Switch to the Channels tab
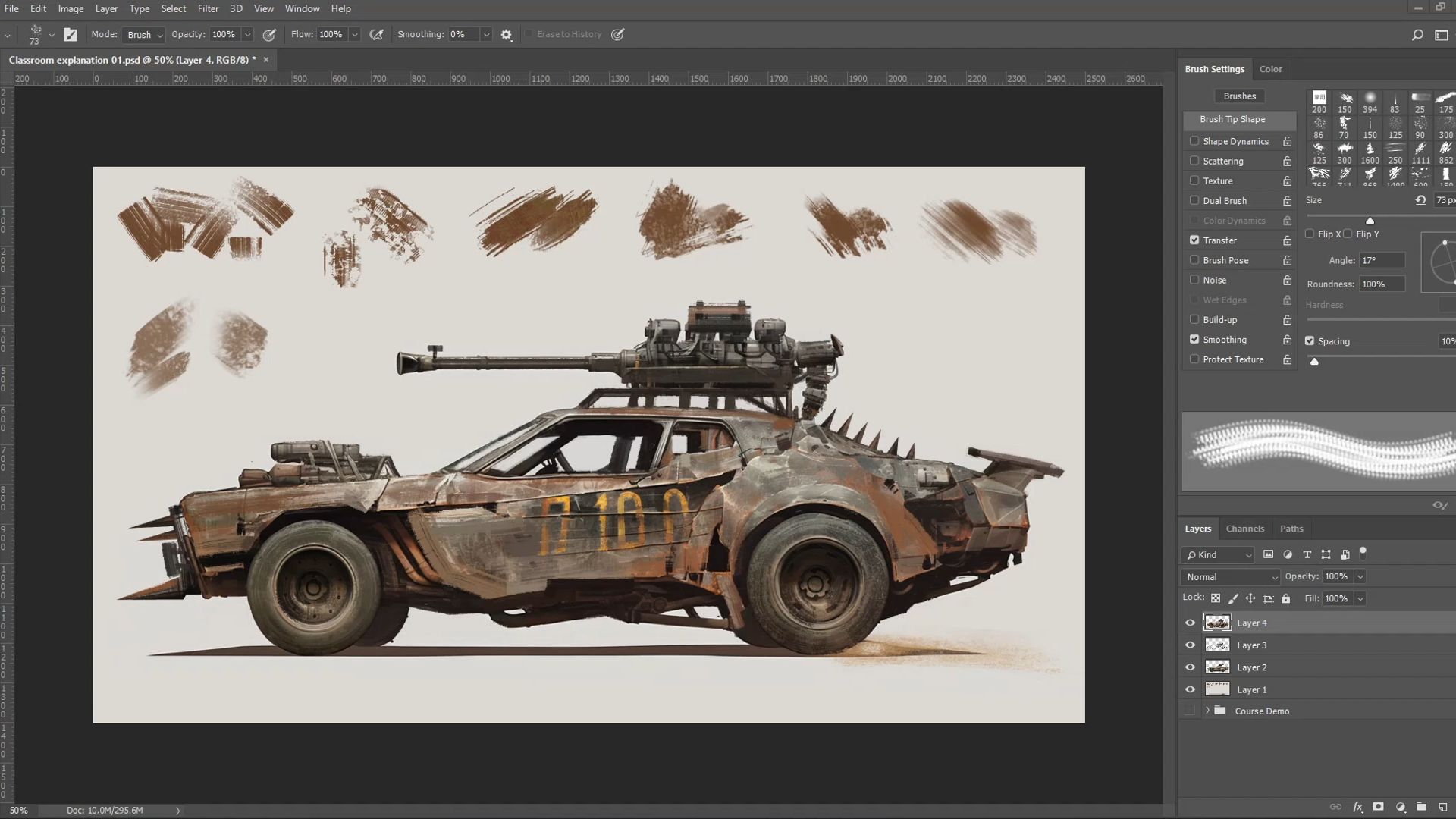The width and height of the screenshot is (1456, 819). click(1245, 529)
